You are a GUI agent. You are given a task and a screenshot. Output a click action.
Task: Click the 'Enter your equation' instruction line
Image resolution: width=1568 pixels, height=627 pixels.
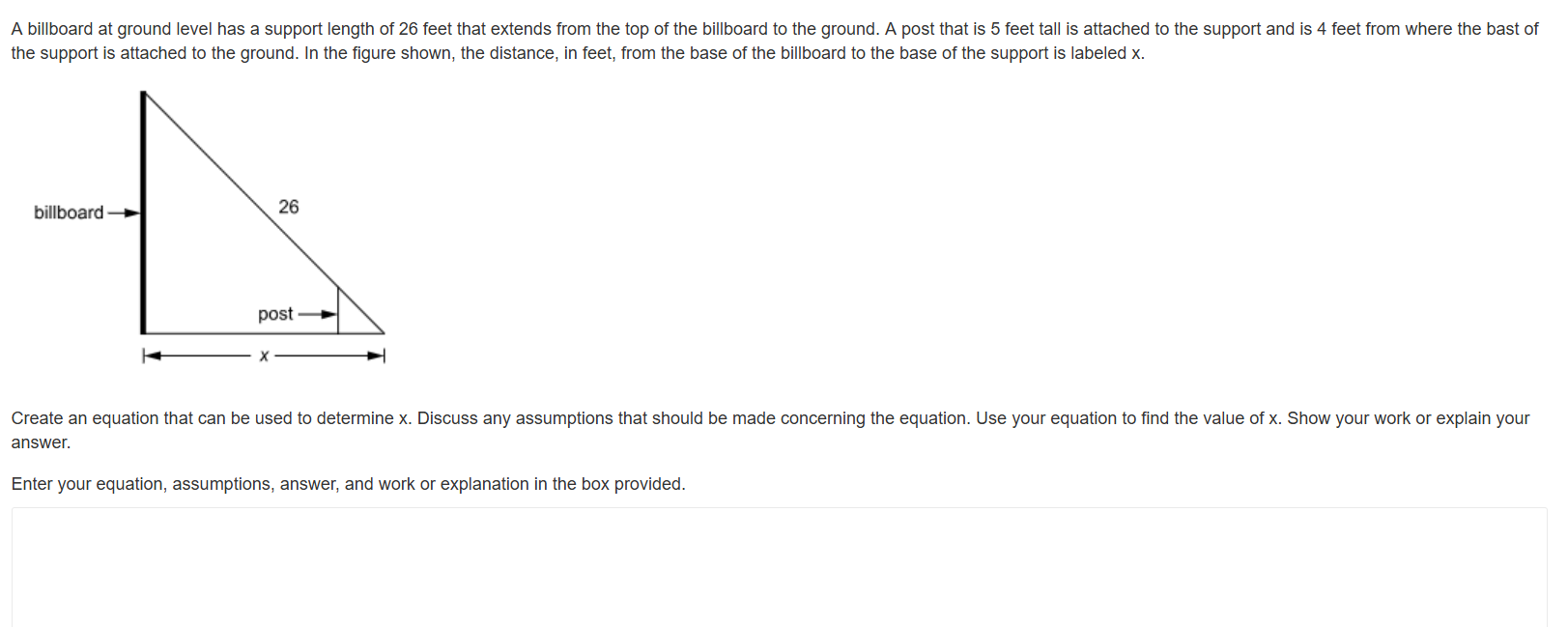click(x=349, y=484)
